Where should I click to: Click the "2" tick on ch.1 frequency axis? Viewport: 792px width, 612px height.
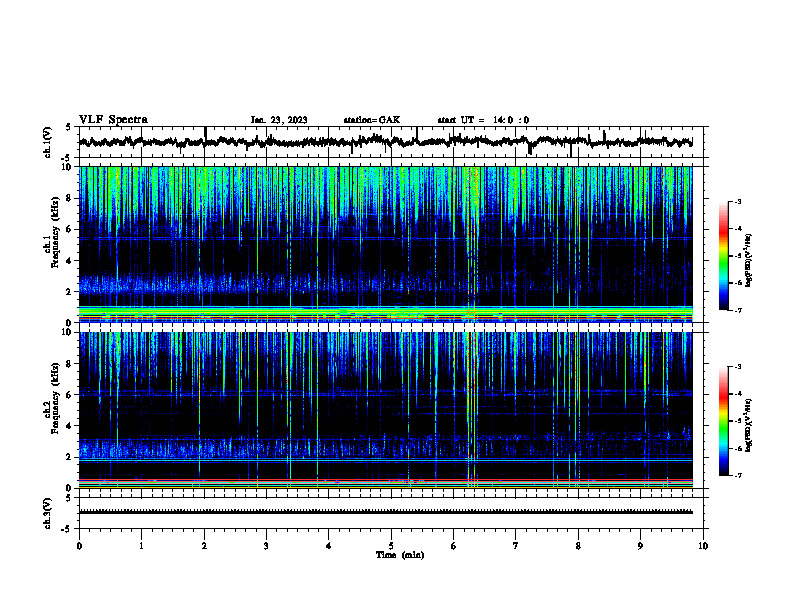point(70,292)
